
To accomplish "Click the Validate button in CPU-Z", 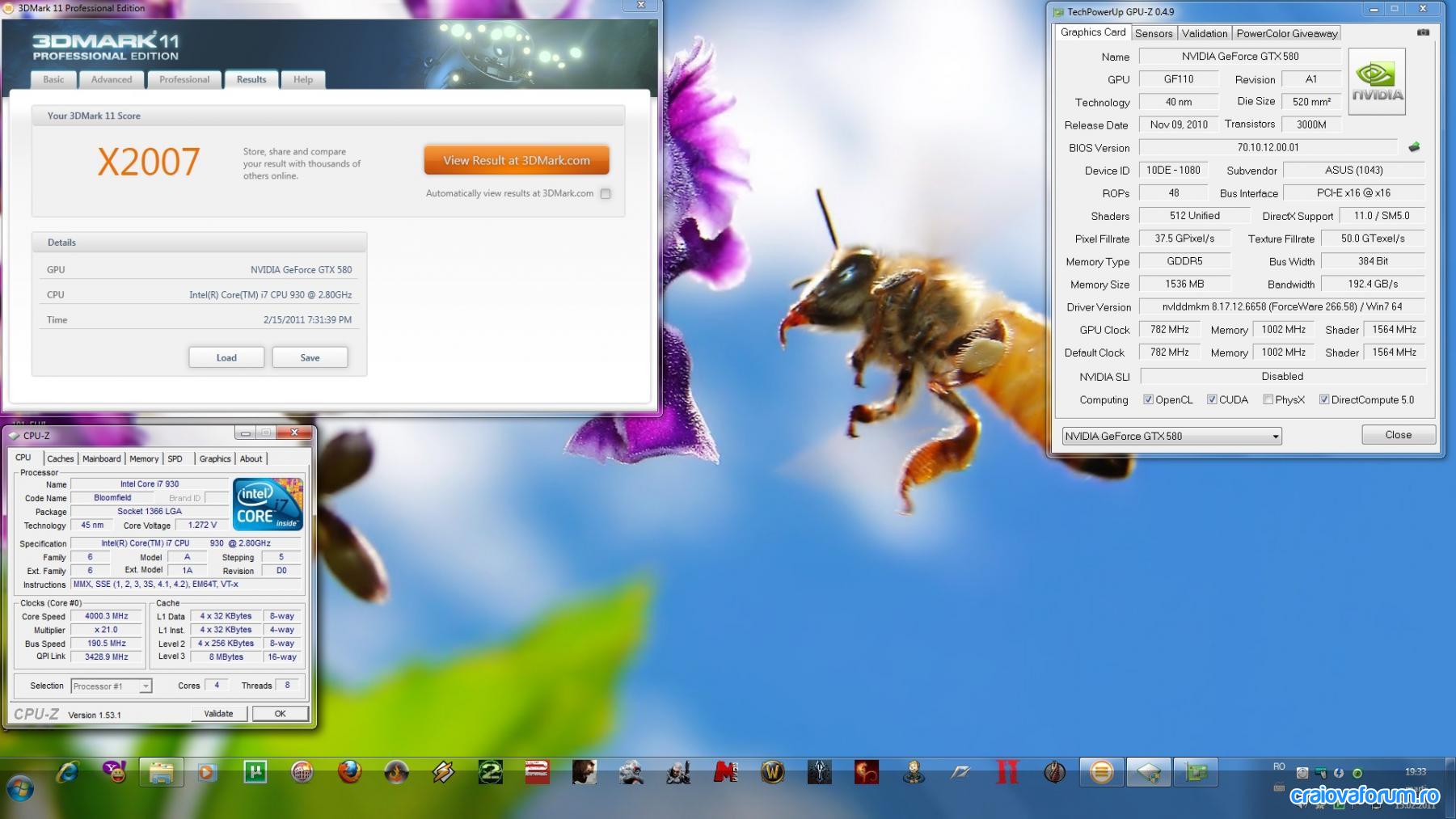I will tap(218, 713).
